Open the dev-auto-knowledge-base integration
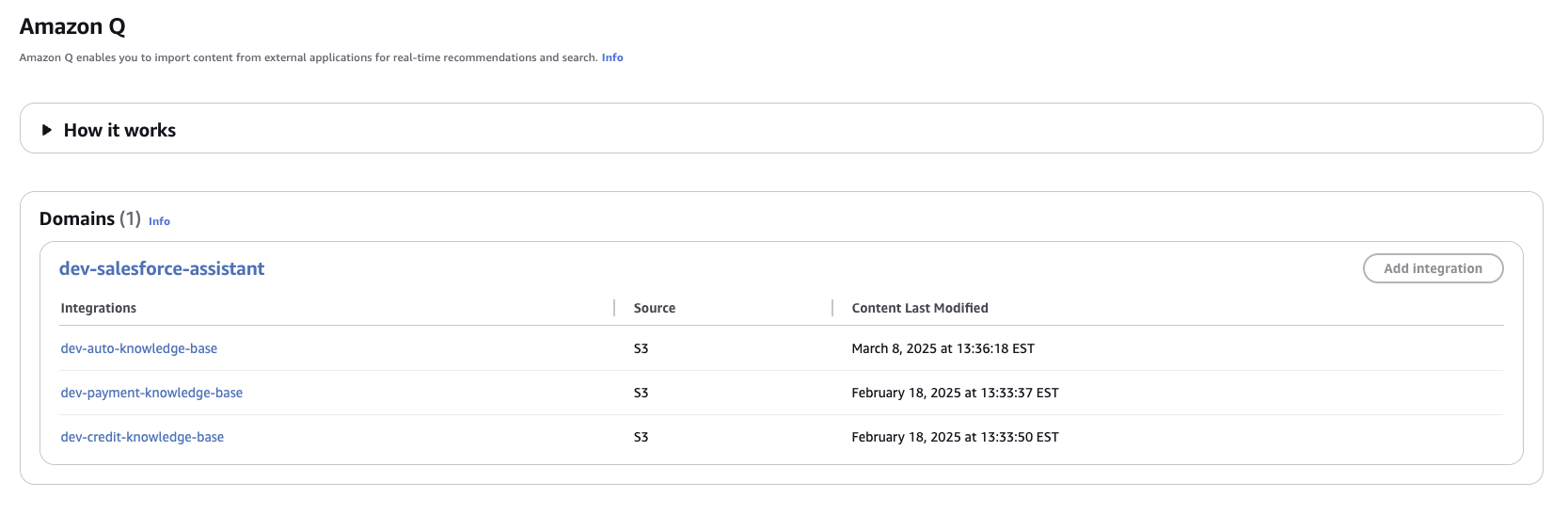 click(x=139, y=348)
